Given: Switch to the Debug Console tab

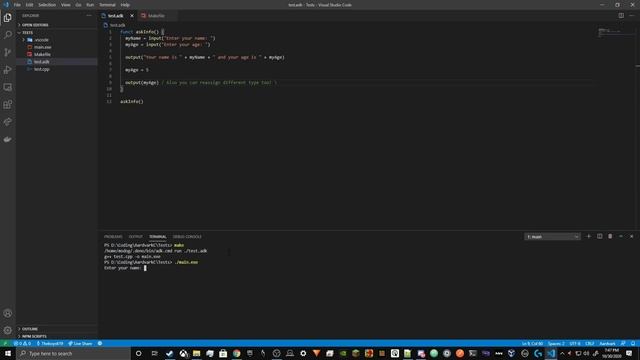Looking at the screenshot, I should pyautogui.click(x=187, y=237).
